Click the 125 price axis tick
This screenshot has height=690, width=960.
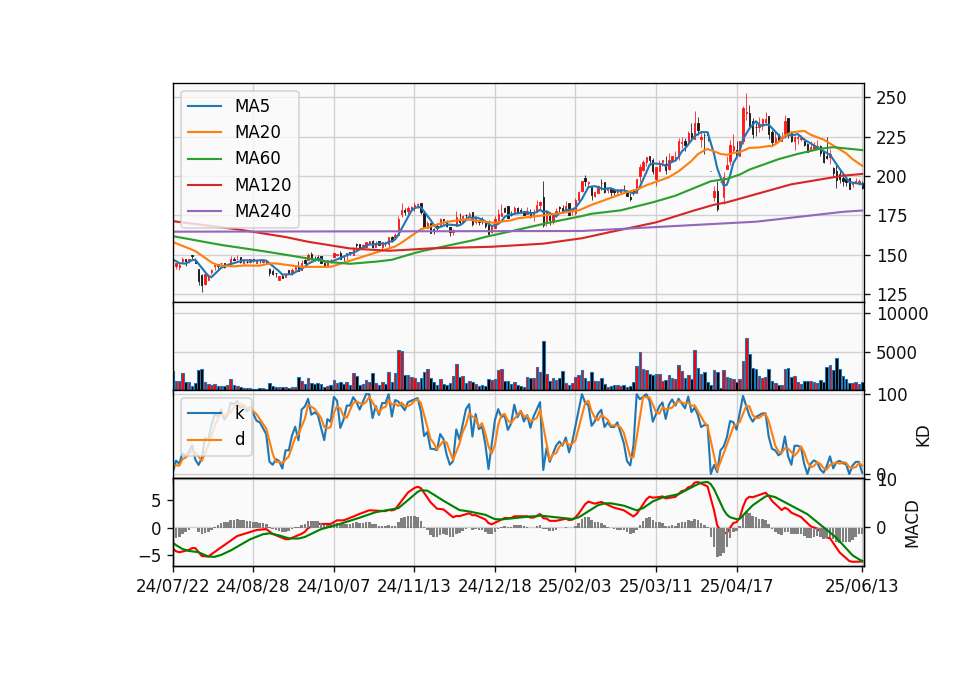click(891, 295)
